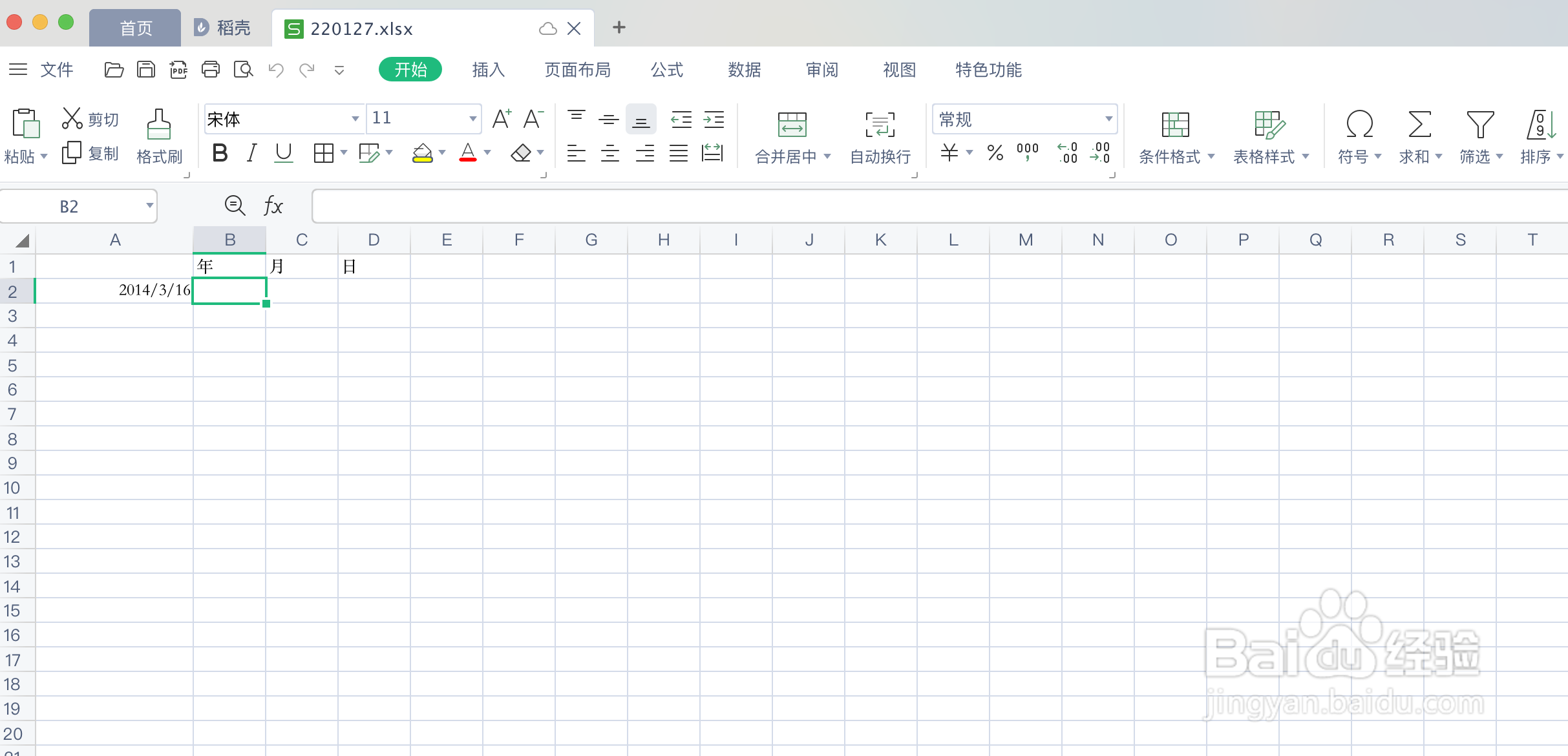Apply currency format to selection

[948, 153]
